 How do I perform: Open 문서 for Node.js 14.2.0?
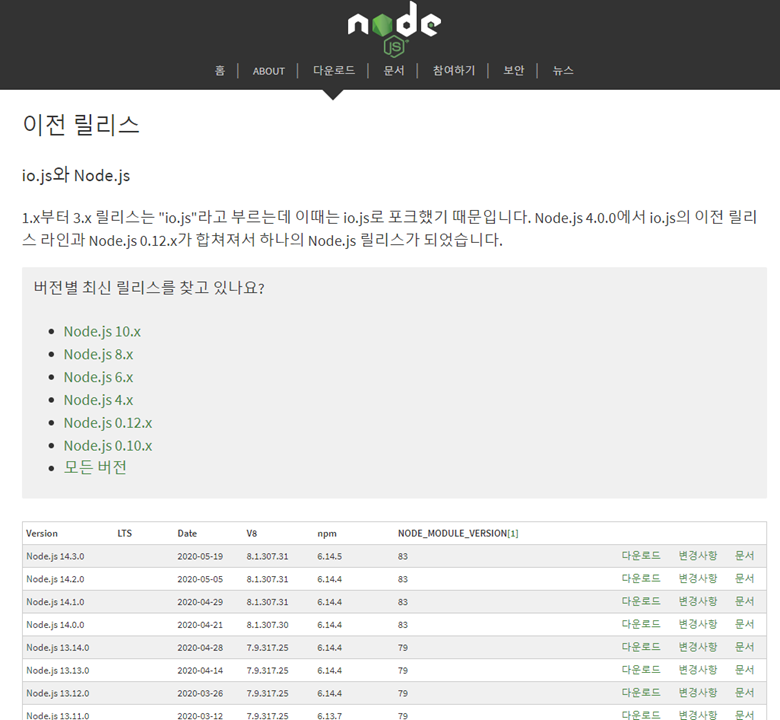(745, 579)
